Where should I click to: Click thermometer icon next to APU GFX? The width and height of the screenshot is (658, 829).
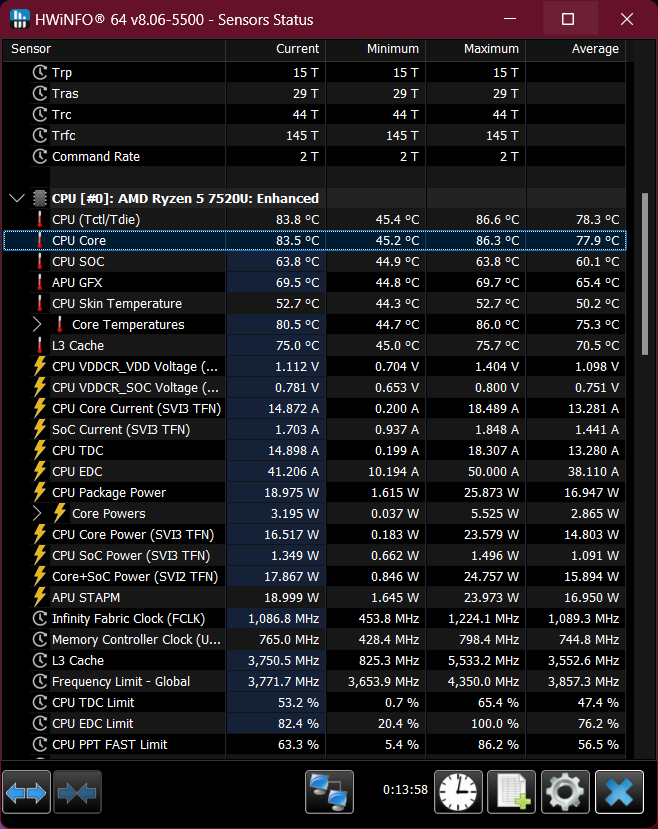[40, 282]
